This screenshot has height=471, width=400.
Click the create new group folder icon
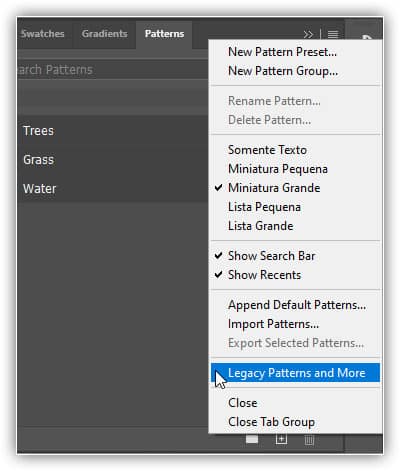coord(252,440)
